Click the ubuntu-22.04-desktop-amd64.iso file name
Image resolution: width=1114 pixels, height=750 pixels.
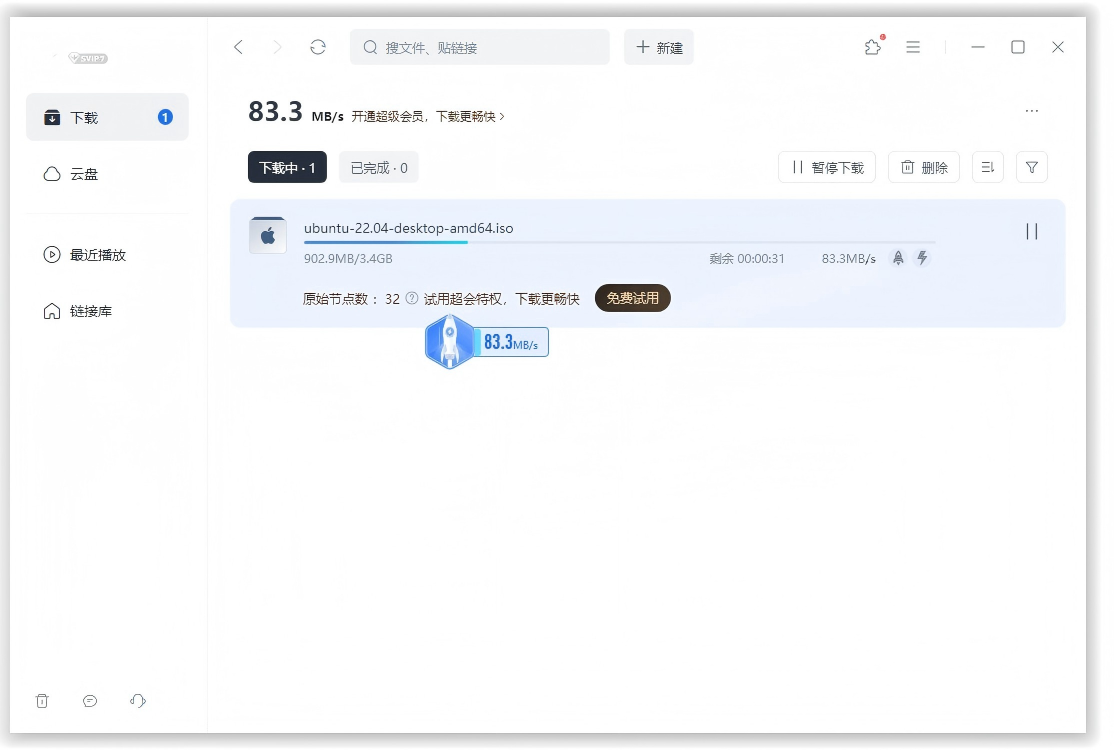pyautogui.click(x=409, y=228)
